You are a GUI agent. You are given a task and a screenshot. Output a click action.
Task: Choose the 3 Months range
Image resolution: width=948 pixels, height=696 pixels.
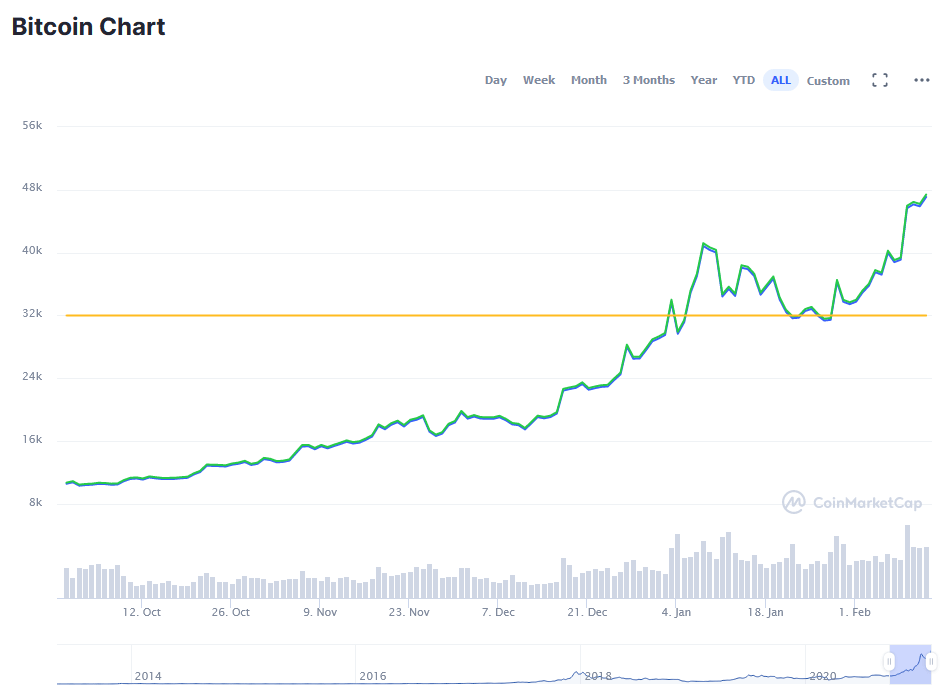point(649,81)
